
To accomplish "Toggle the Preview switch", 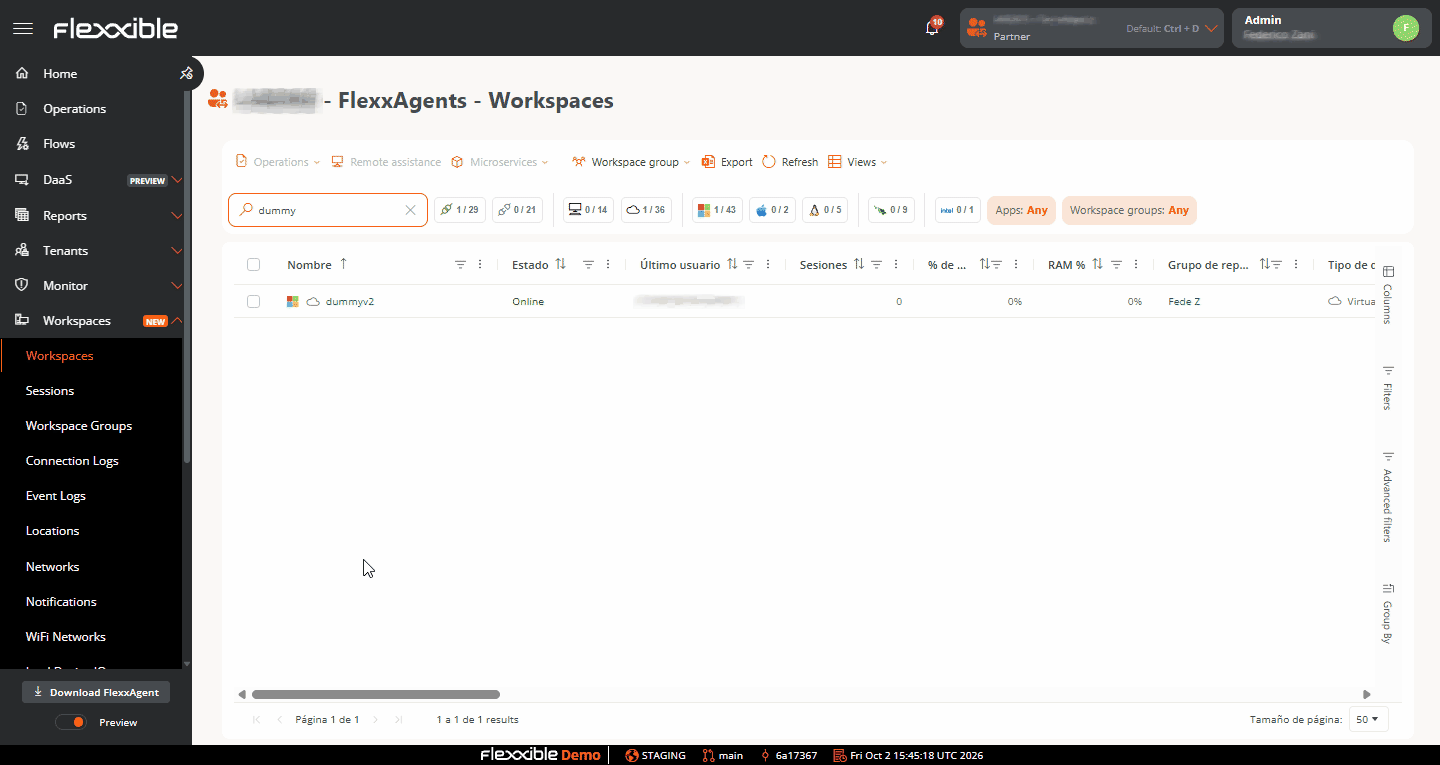I will click(70, 722).
